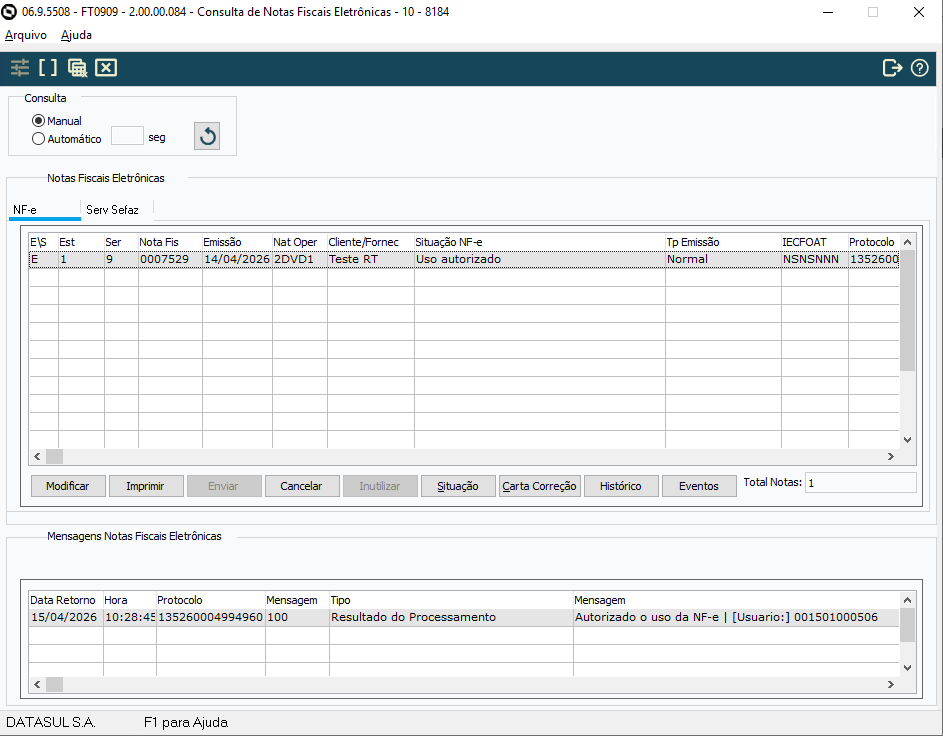Click DATASUL S.A. in status bar
The width and height of the screenshot is (943, 736).
[51, 722]
